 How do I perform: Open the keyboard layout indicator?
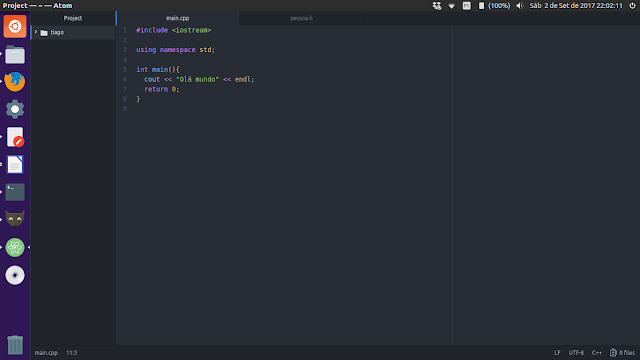(467, 6)
